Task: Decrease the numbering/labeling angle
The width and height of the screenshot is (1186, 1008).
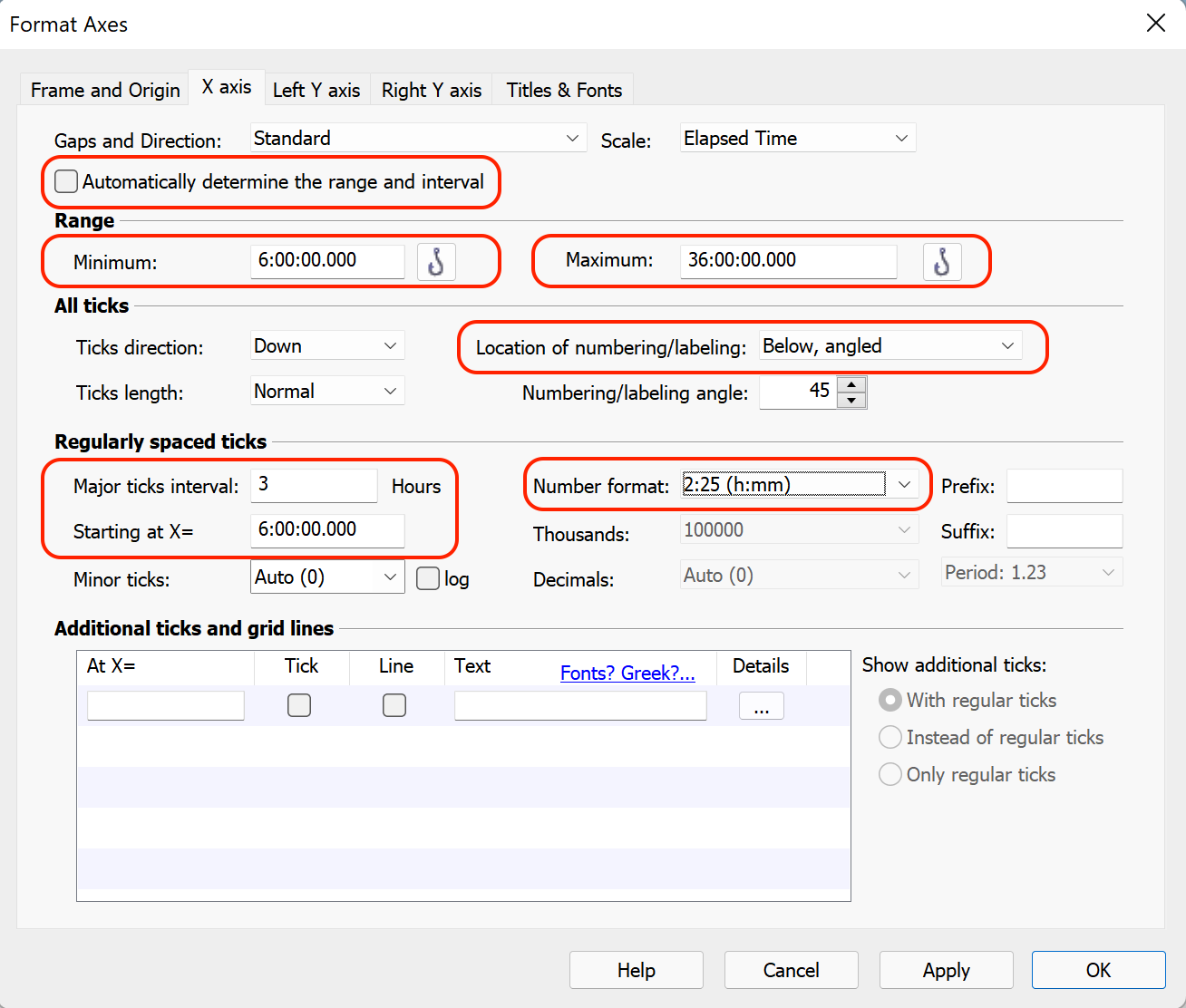Action: coord(851,400)
